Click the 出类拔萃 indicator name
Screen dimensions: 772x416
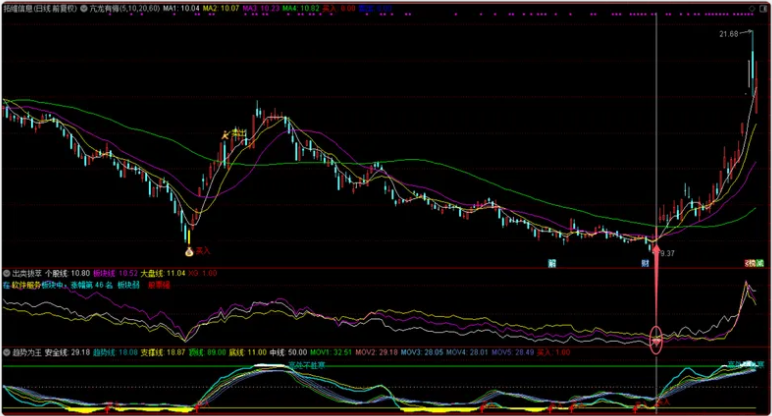28,272
